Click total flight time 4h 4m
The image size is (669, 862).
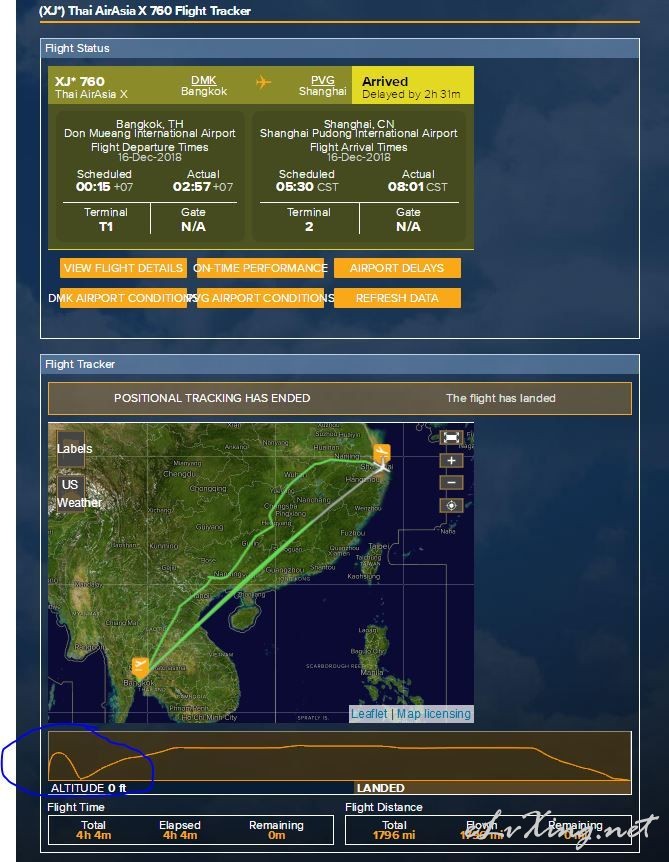93,835
